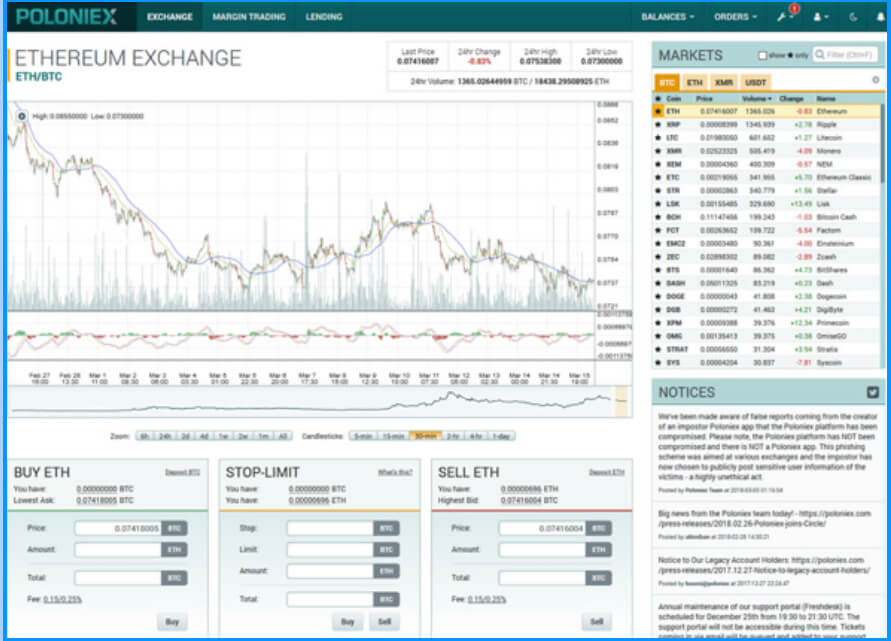Open the Stop-Limit What's this link
891x641 pixels.
point(395,472)
